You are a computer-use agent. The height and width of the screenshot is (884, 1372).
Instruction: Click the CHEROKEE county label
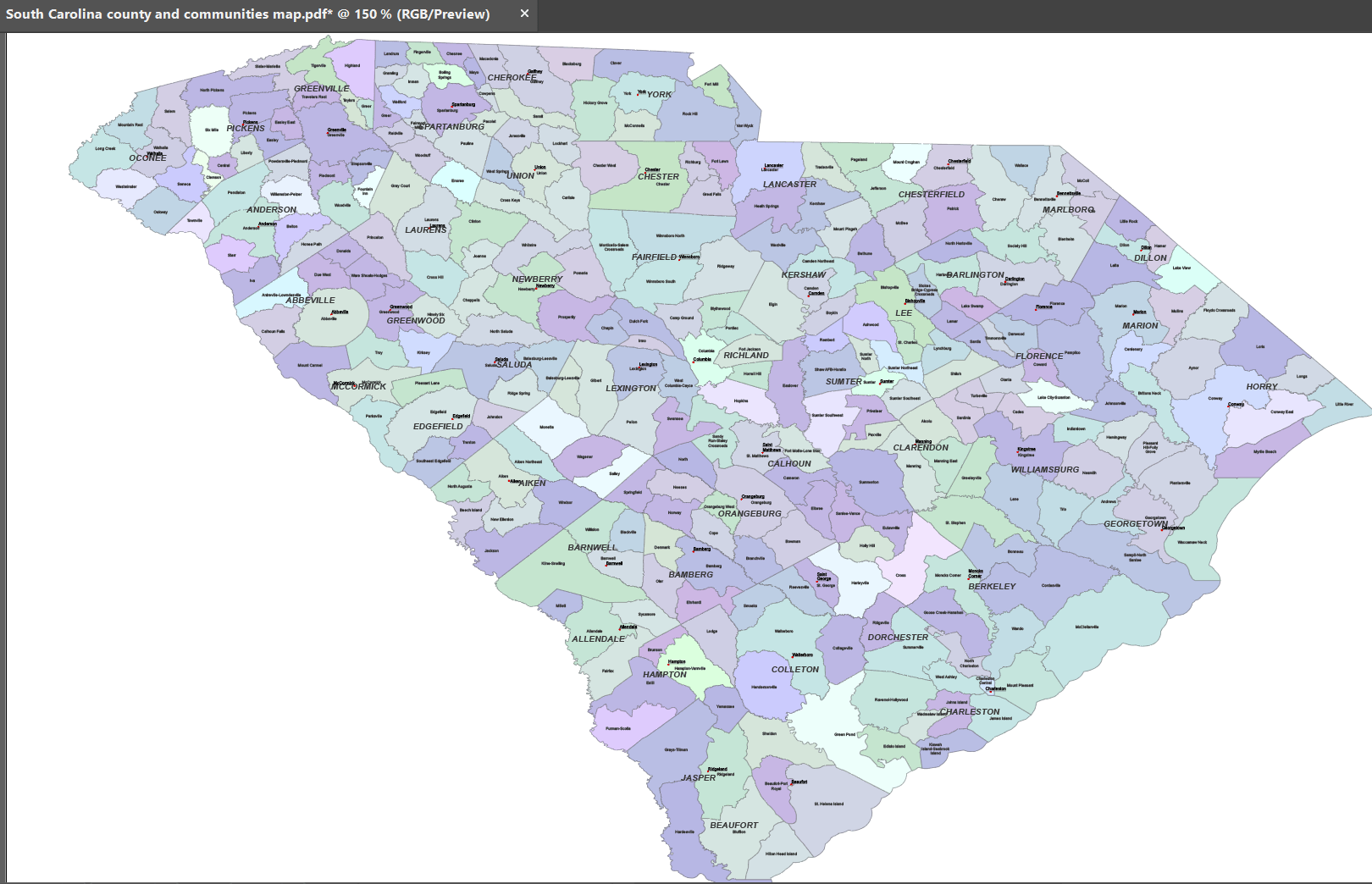(x=512, y=78)
